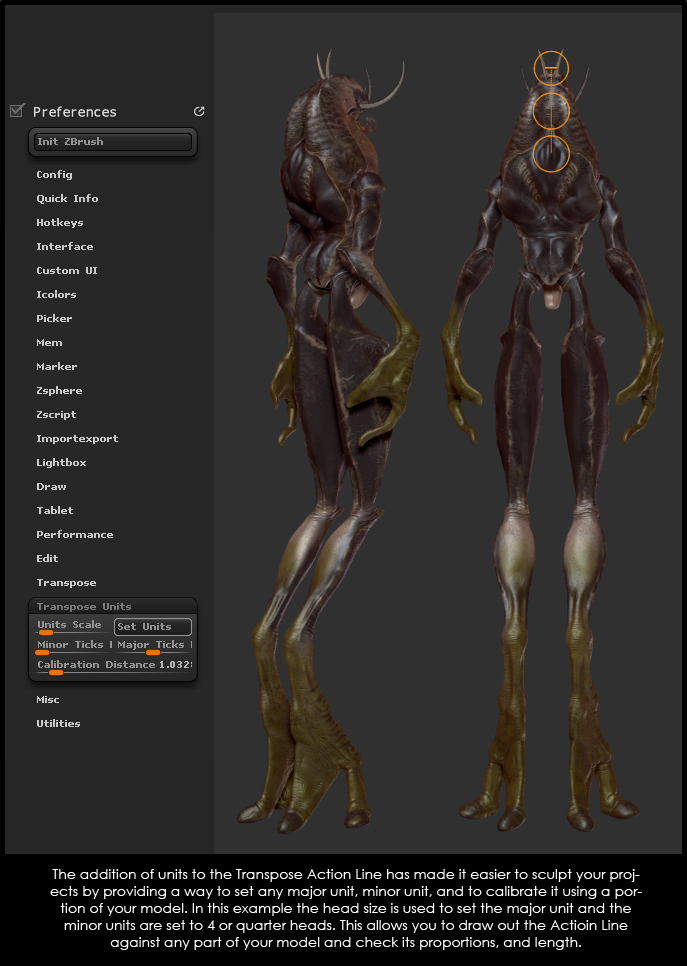Open the Importexport submenu
Screen dimensions: 687x966
(x=77, y=439)
